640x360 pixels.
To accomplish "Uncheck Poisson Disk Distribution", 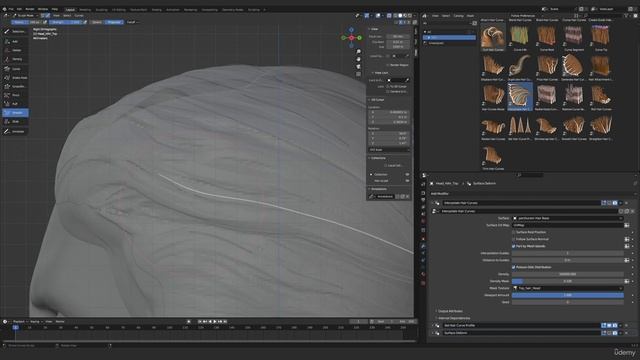I will pyautogui.click(x=514, y=267).
